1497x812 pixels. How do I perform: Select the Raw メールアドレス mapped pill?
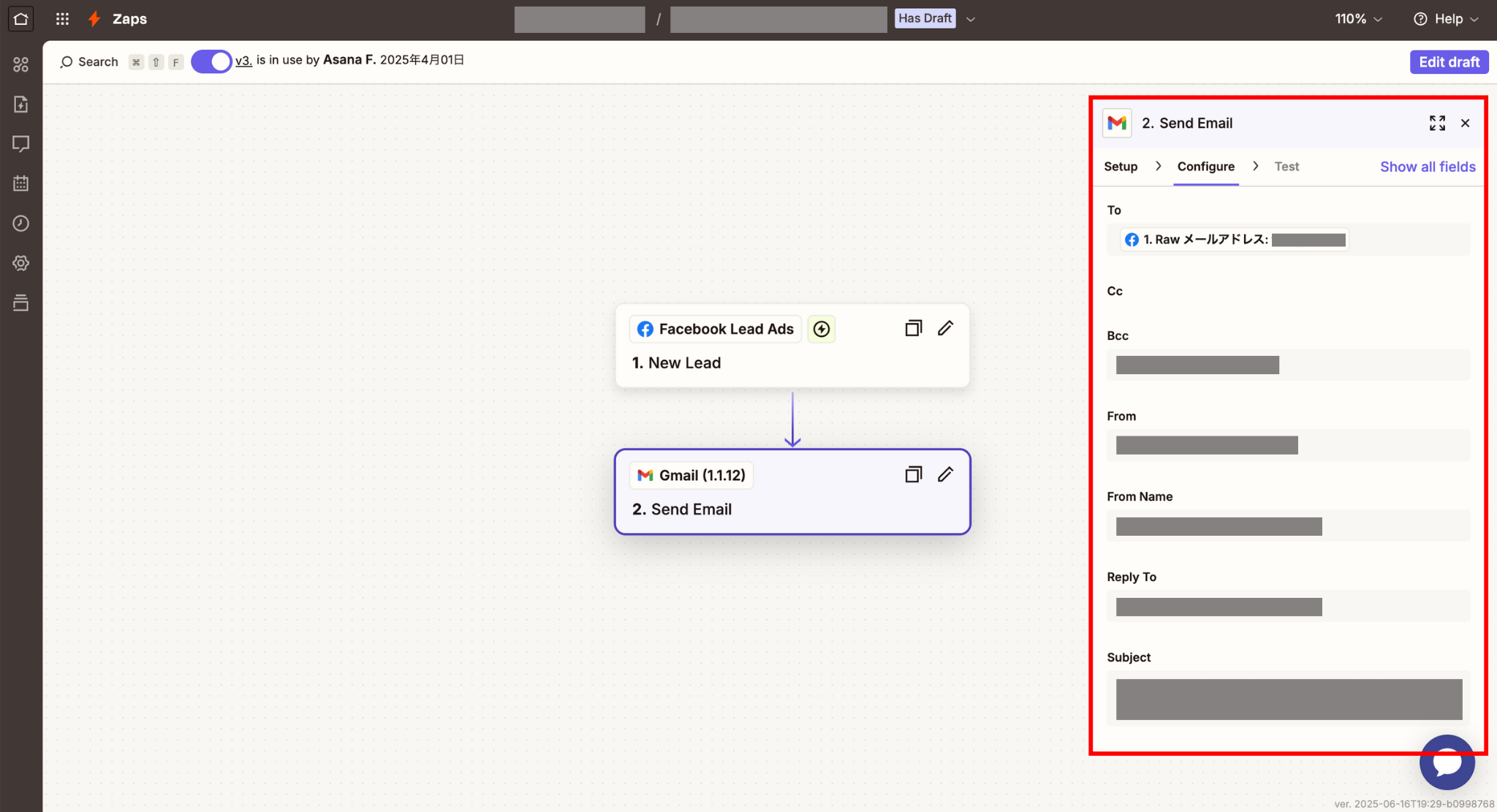[x=1235, y=240]
